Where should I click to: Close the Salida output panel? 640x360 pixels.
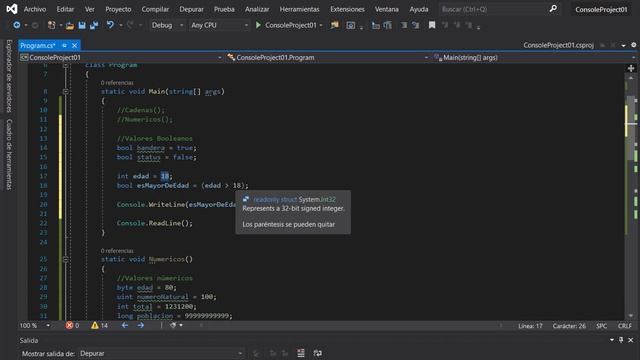631,340
